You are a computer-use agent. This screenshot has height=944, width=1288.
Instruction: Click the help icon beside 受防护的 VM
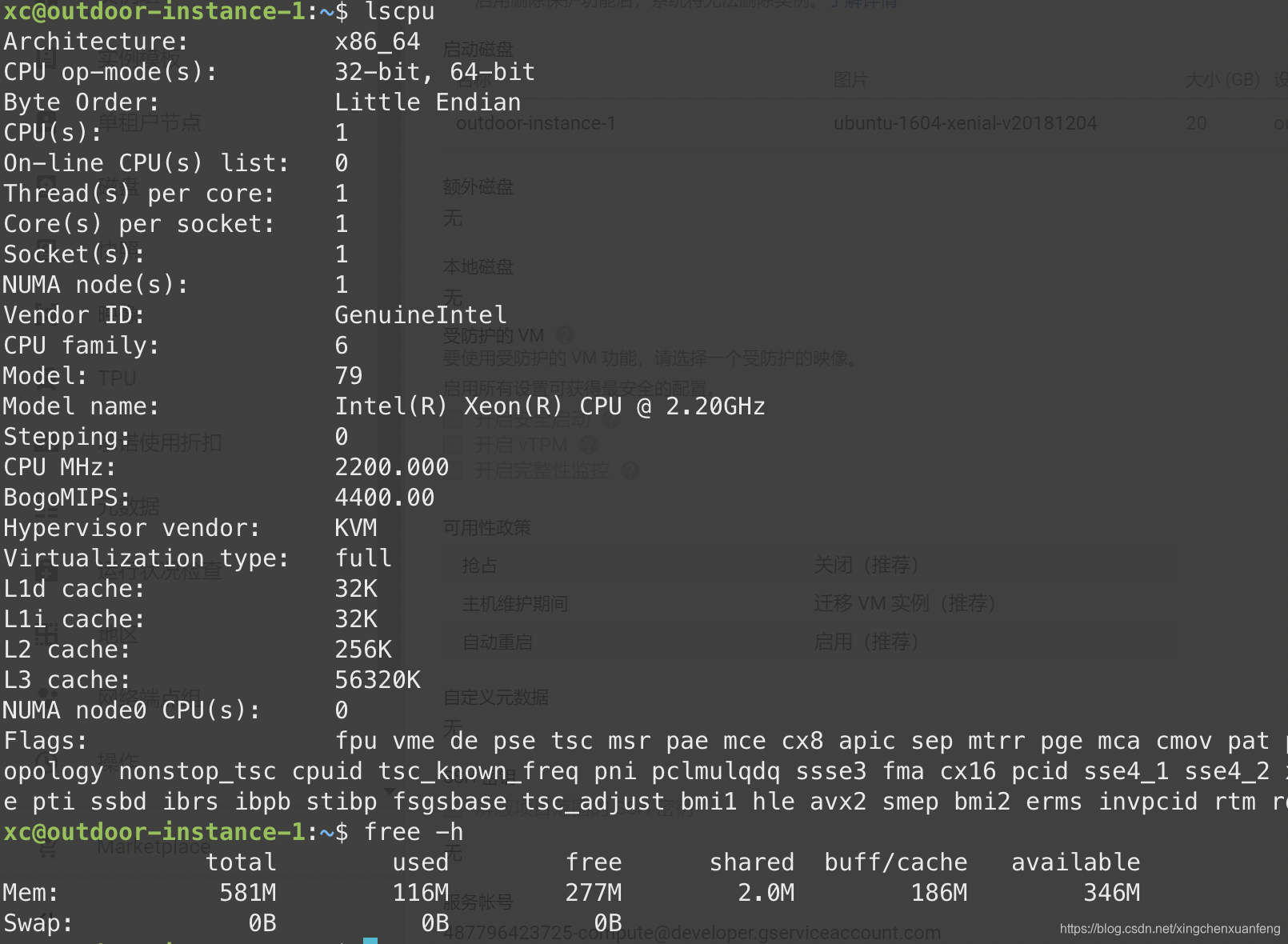coord(564,335)
